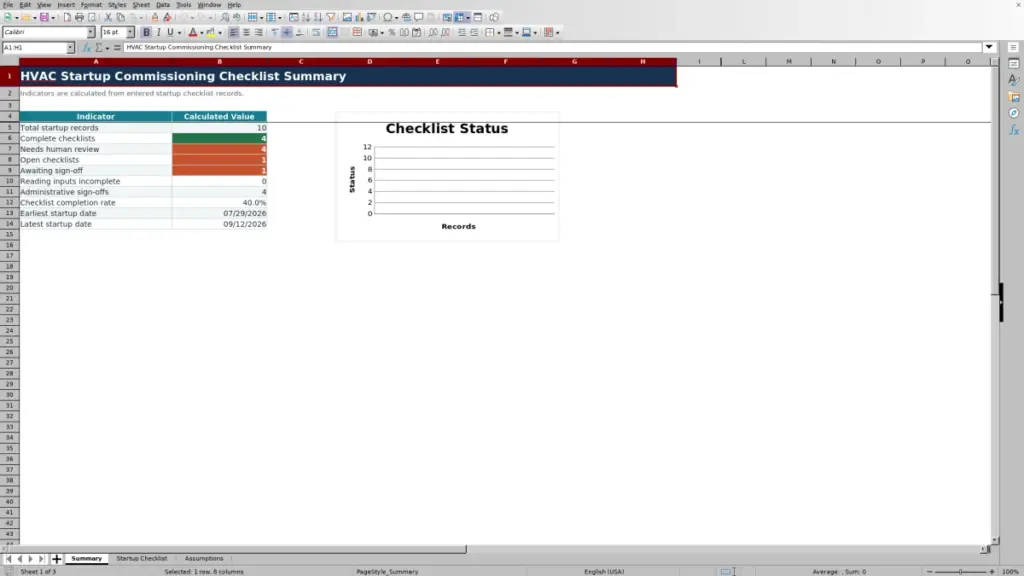Open the Font Size dropdown list
Screen dimensions: 1024x576
click(130, 32)
